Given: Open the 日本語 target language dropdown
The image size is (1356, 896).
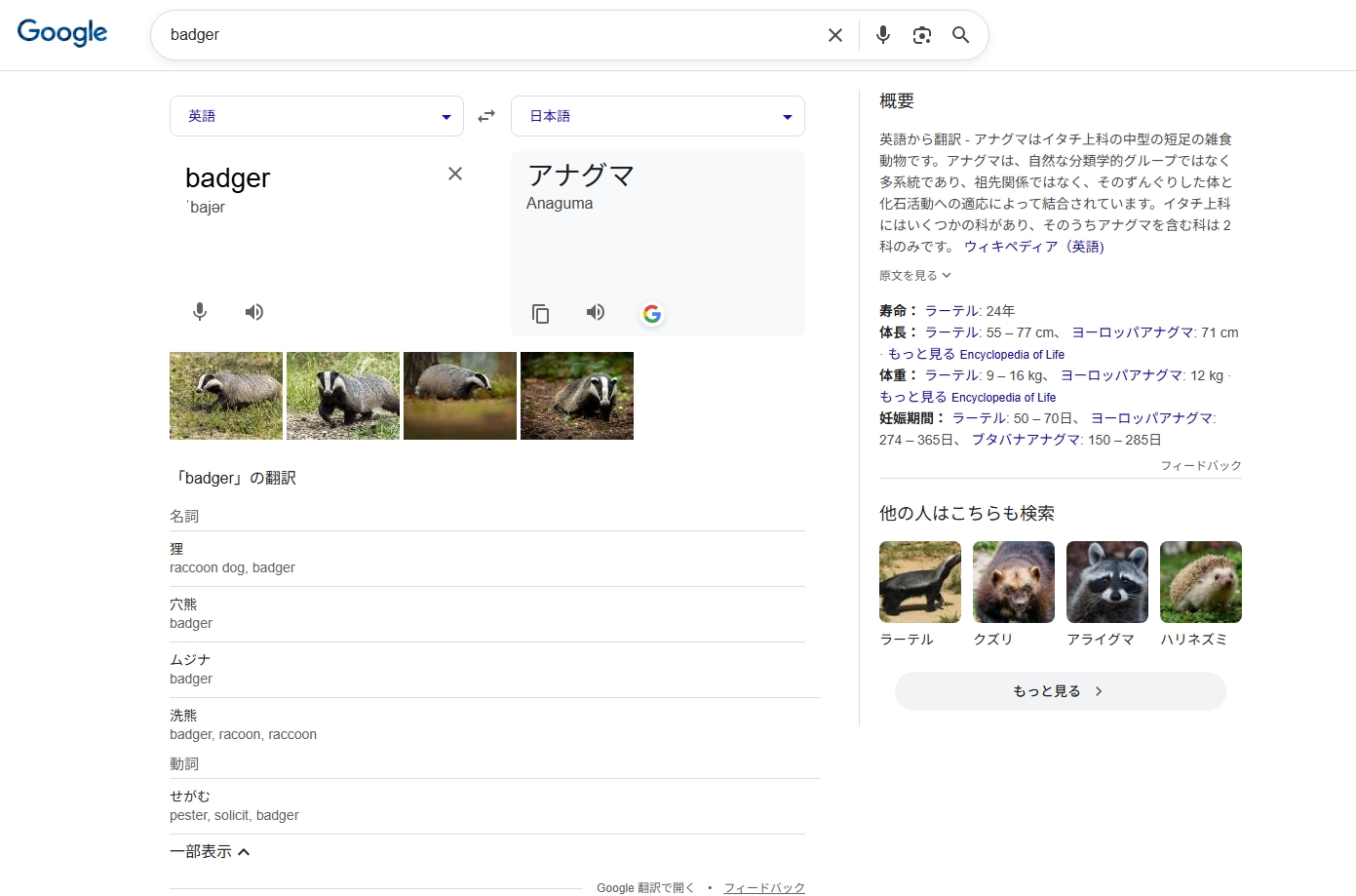Looking at the screenshot, I should coord(657,116).
